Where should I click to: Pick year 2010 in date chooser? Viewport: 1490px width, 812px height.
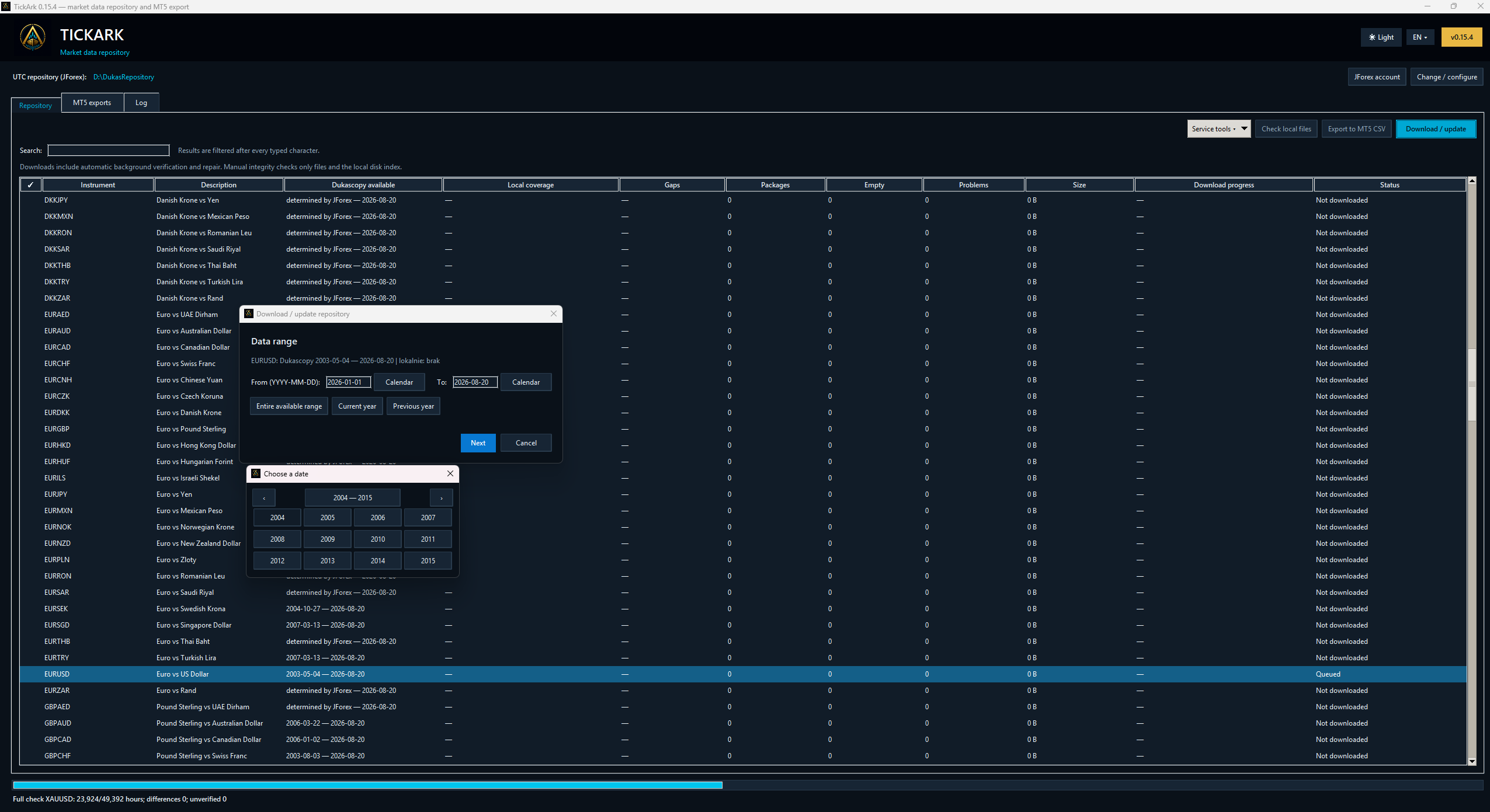[x=378, y=539]
